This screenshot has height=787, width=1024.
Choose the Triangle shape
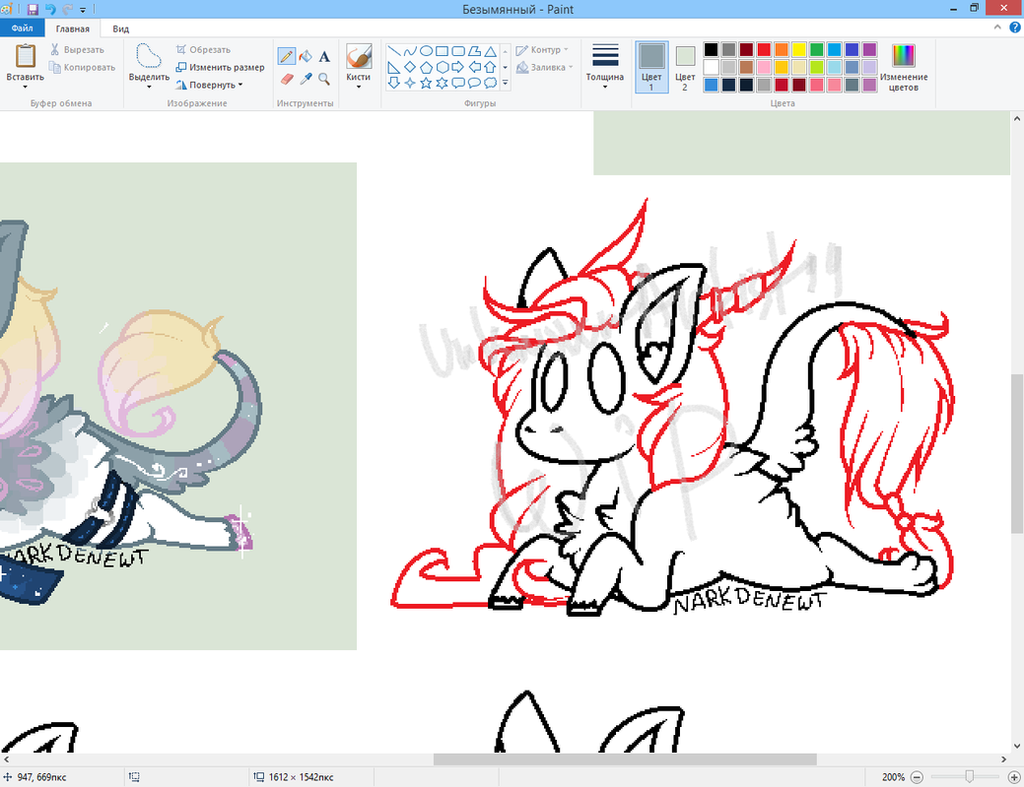coord(490,51)
